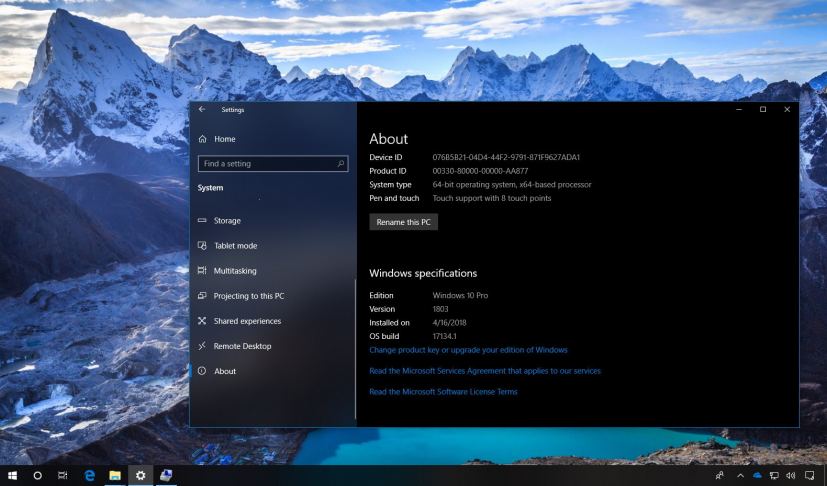Viewport: 827px width, 486px height.
Task: Click the Windows 10 Pro edition text
Action: [460, 296]
